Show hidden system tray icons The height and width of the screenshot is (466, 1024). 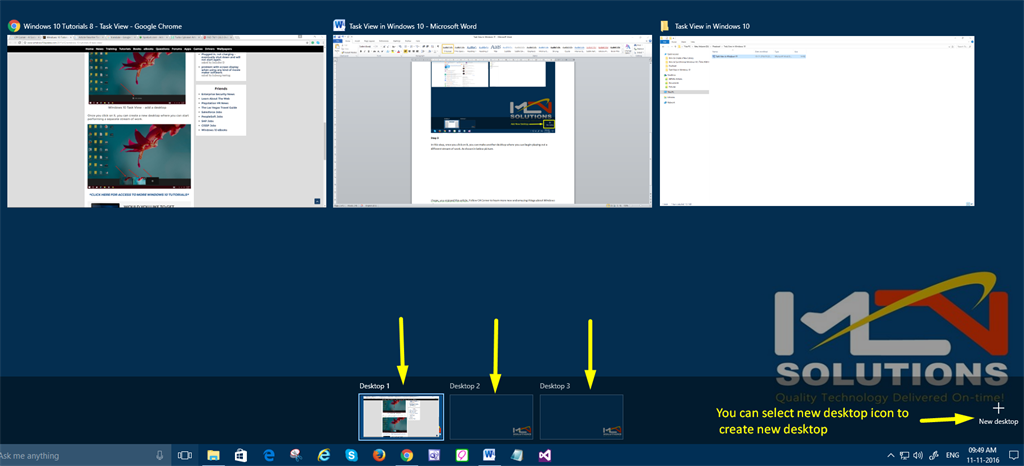point(891,455)
